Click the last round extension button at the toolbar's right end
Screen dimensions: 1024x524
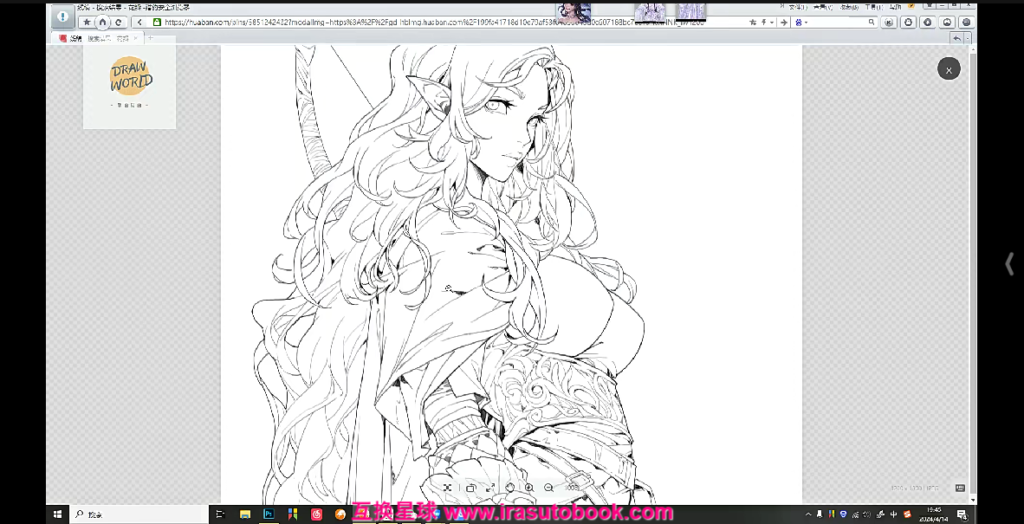(x=967, y=22)
